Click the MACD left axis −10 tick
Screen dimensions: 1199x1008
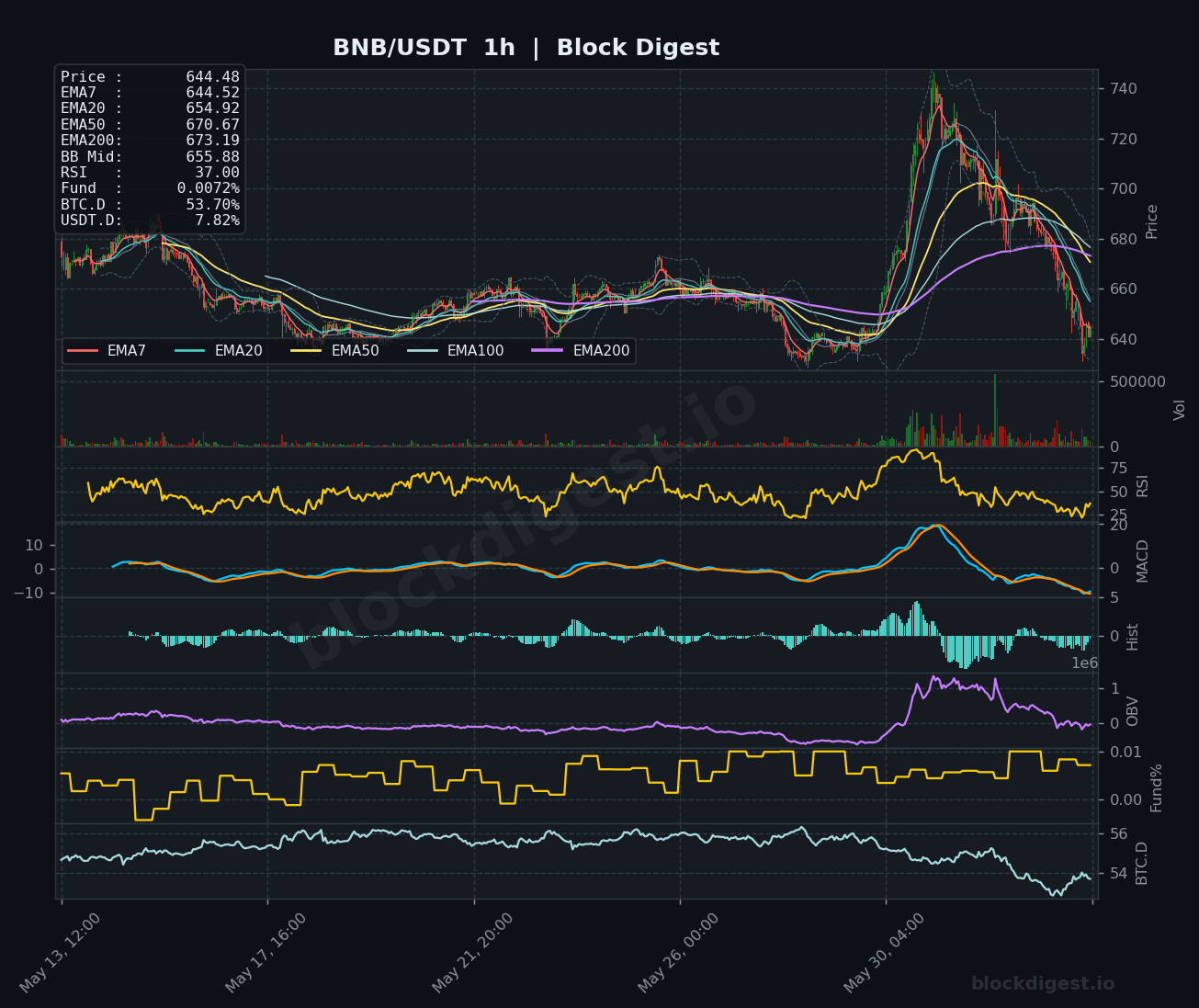(x=28, y=594)
